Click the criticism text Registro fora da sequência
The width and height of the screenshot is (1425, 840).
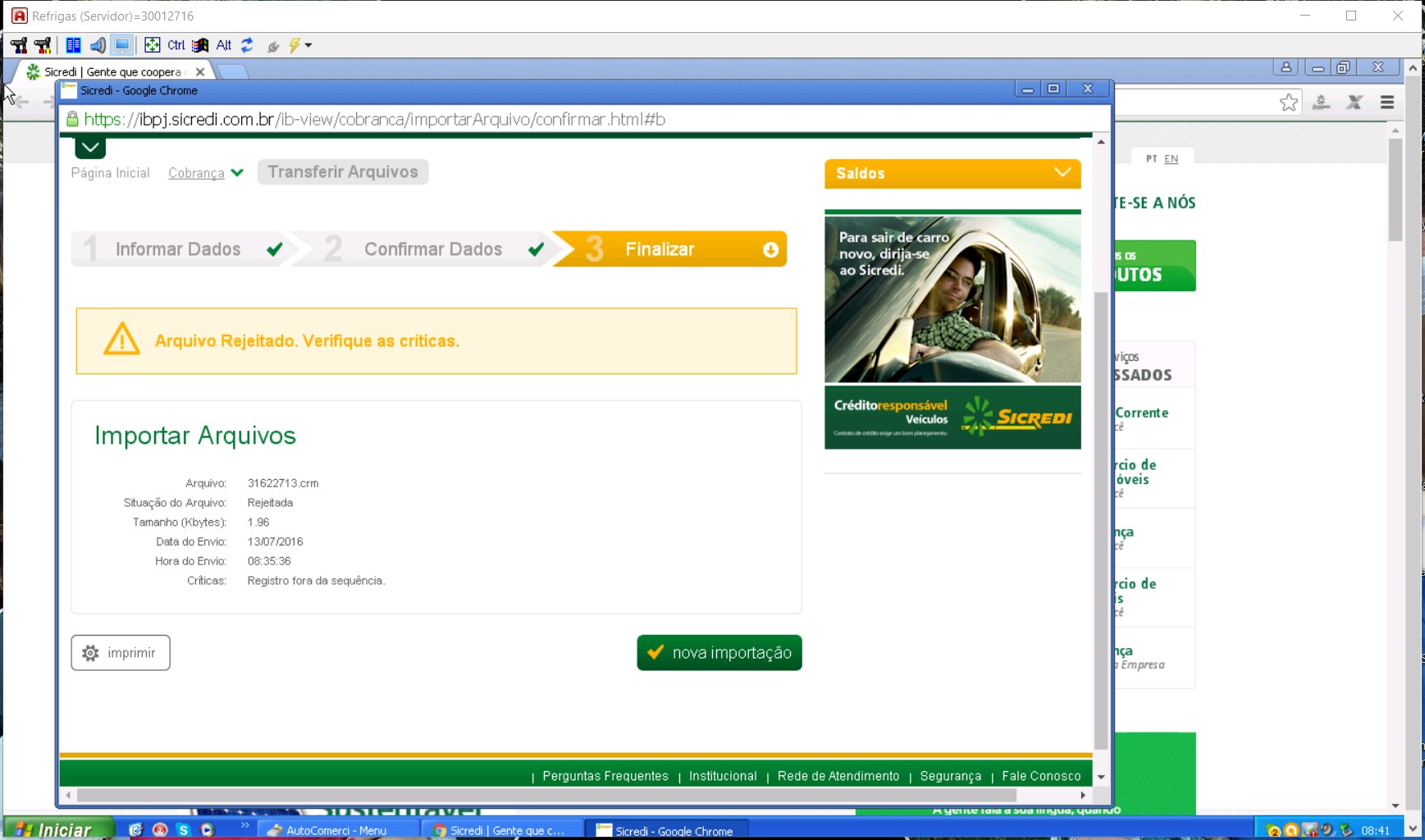(x=316, y=581)
